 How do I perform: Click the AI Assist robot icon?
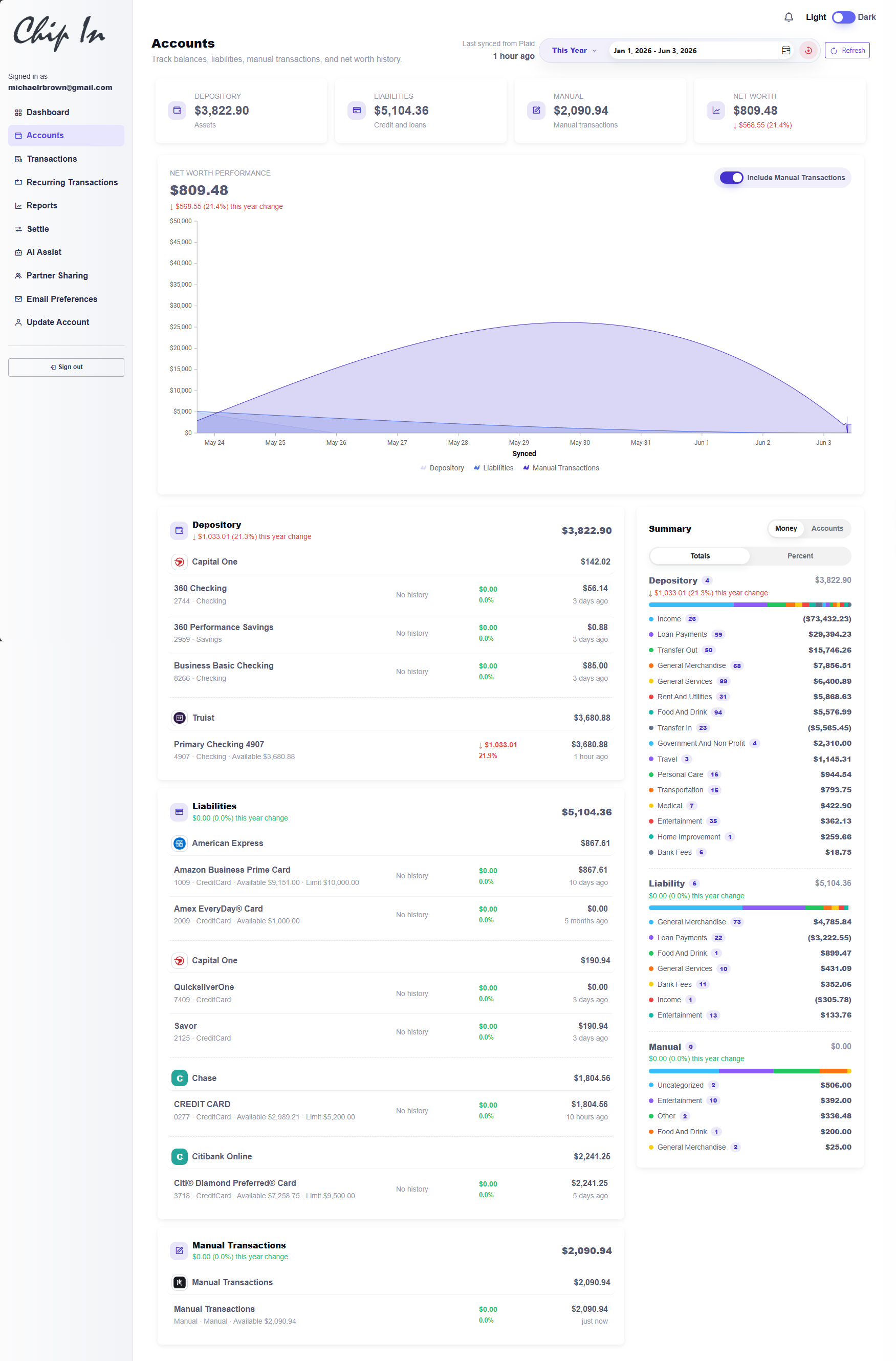pos(18,252)
